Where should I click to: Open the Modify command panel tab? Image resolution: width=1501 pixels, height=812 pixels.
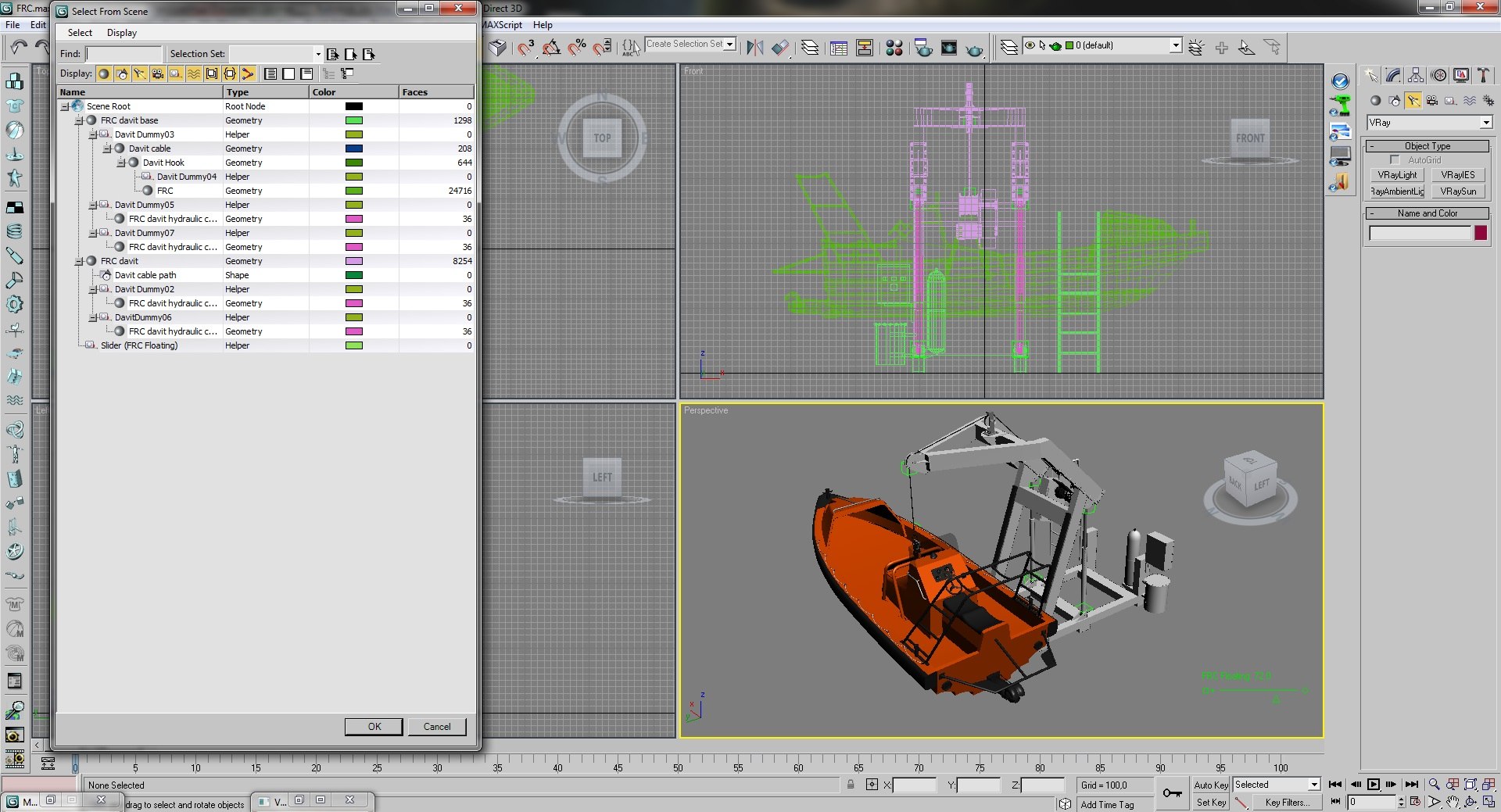(1393, 75)
